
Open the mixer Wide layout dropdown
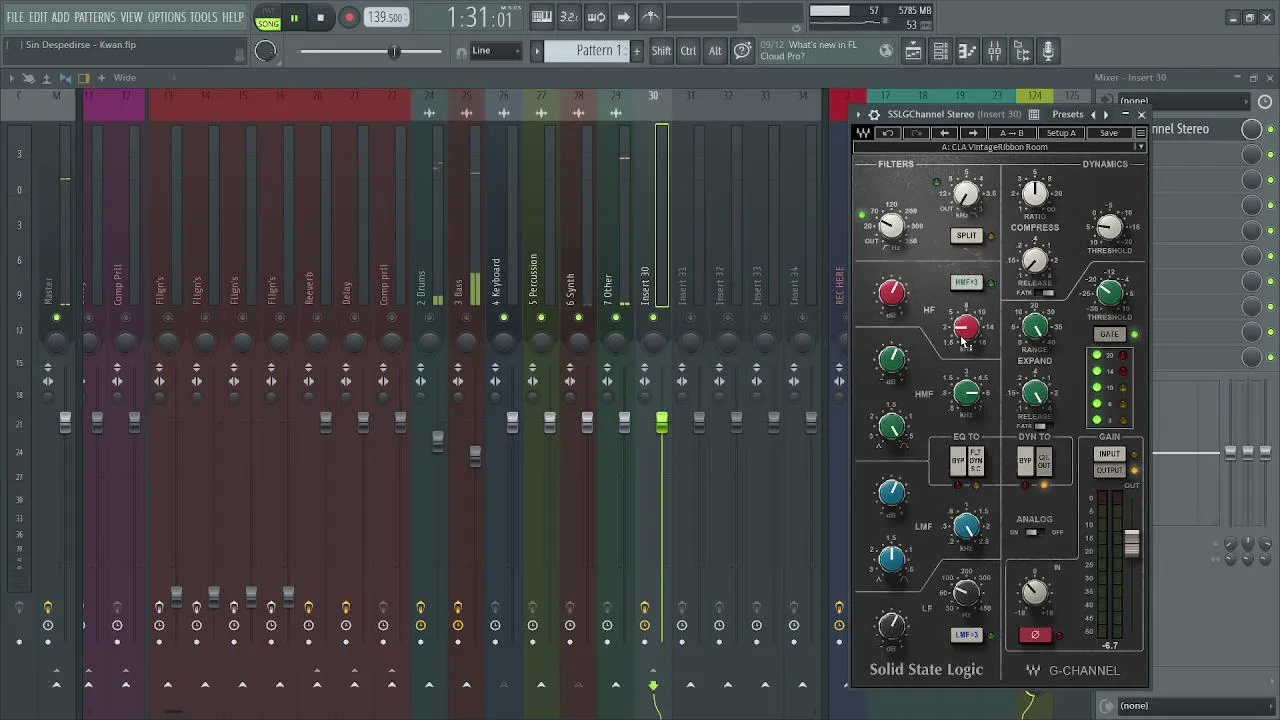125,78
